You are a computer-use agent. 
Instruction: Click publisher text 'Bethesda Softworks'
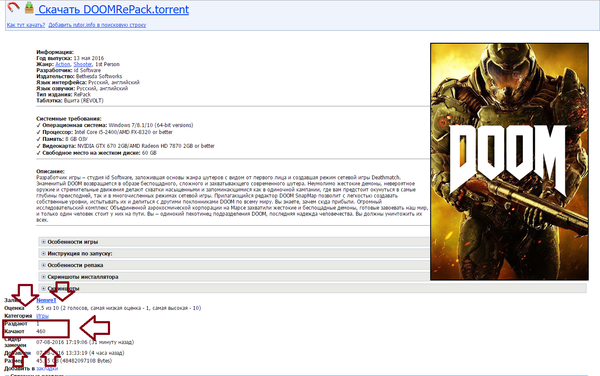tap(99, 77)
